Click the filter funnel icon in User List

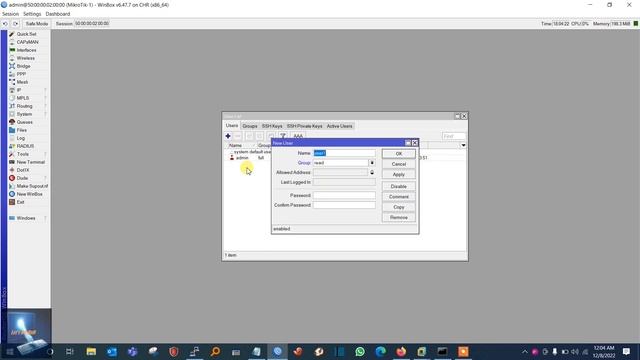[x=283, y=136]
